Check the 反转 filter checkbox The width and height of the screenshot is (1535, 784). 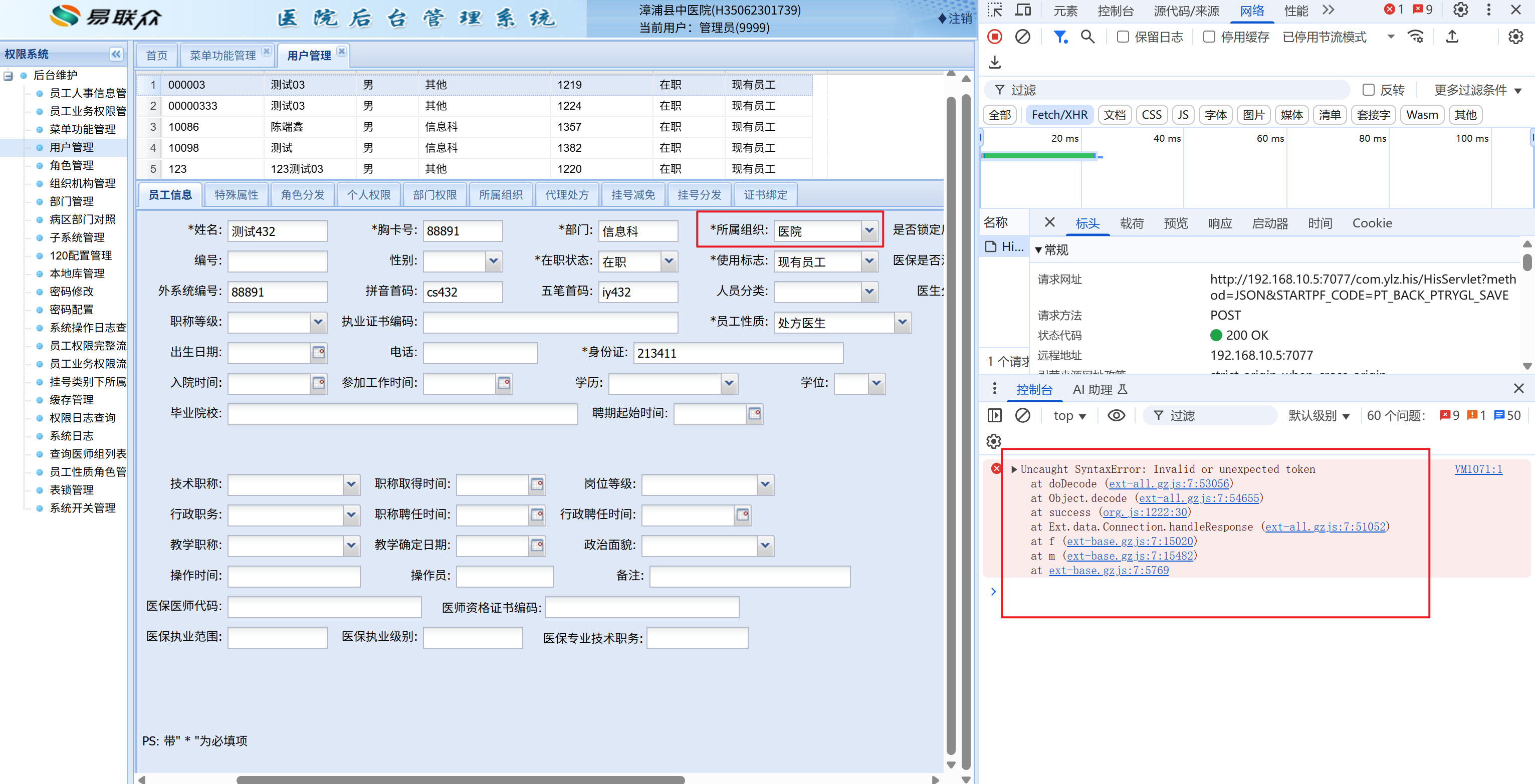pos(1369,90)
